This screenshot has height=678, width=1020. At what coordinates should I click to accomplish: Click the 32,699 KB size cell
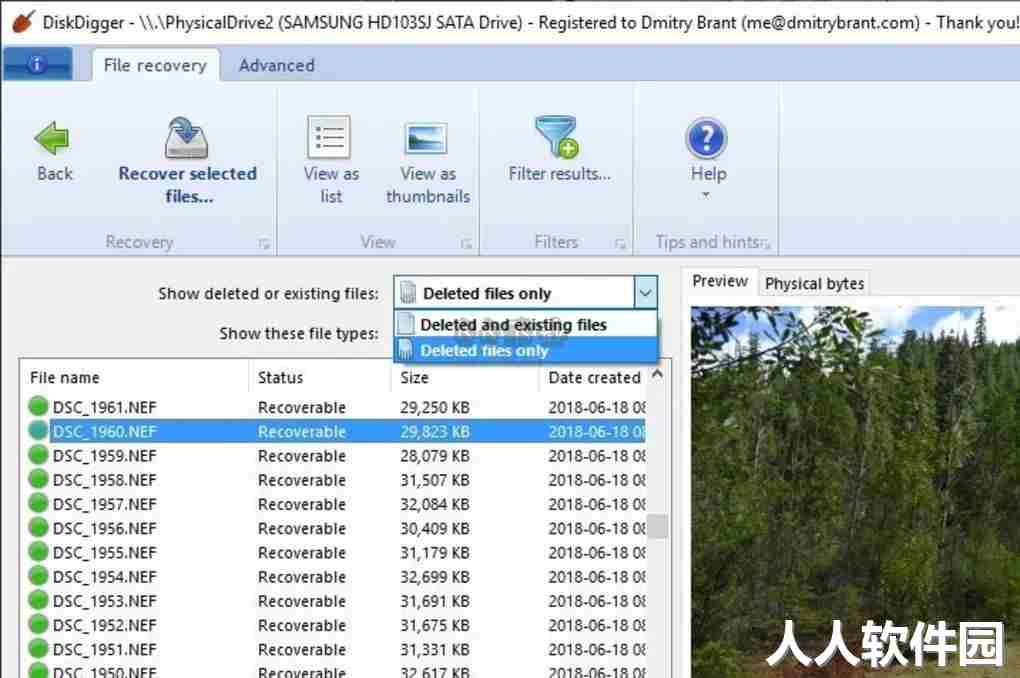[x=435, y=576]
